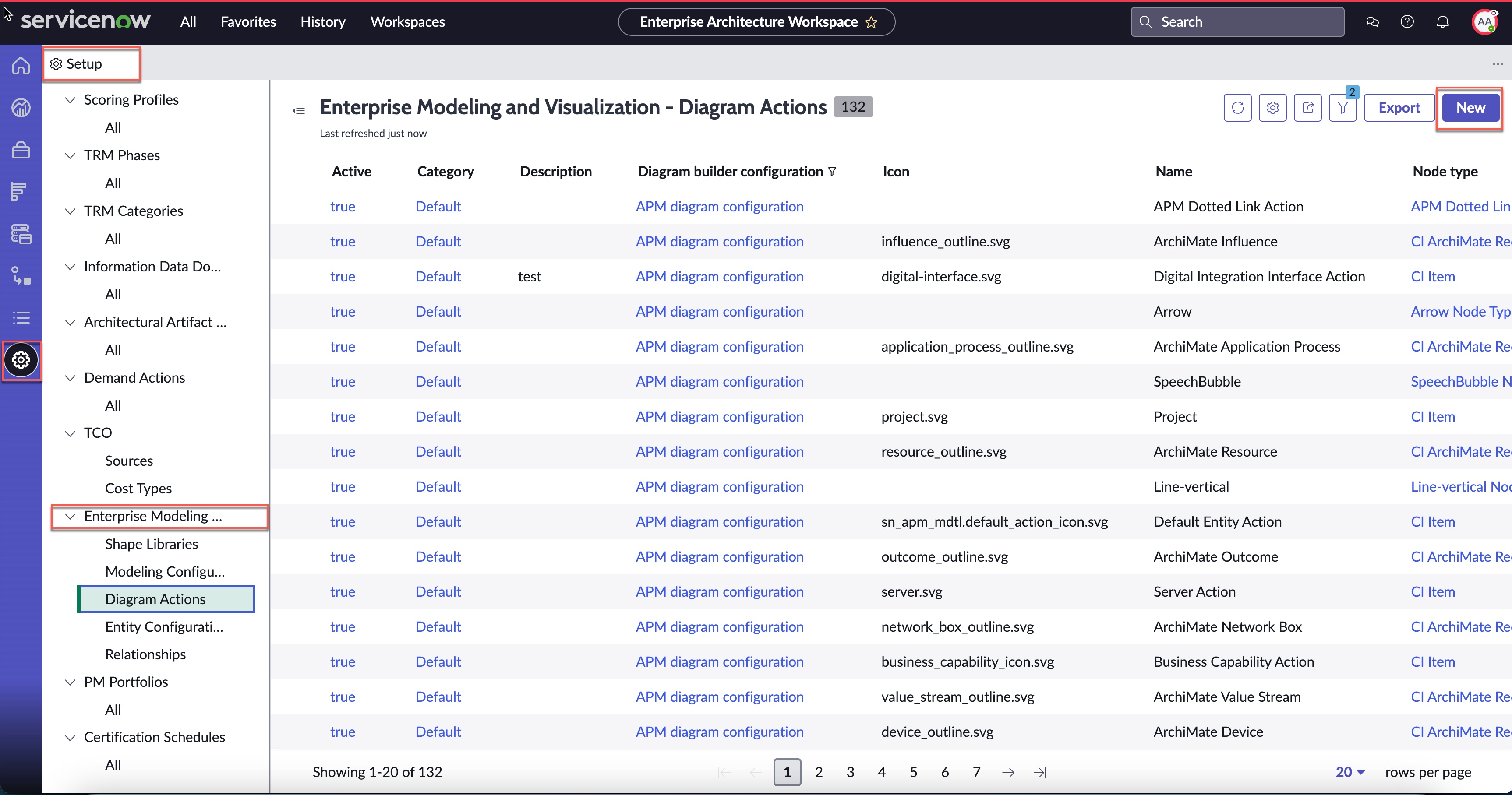Open the notifications bell
Viewport: 1512px width, 795px height.
click(x=1442, y=22)
